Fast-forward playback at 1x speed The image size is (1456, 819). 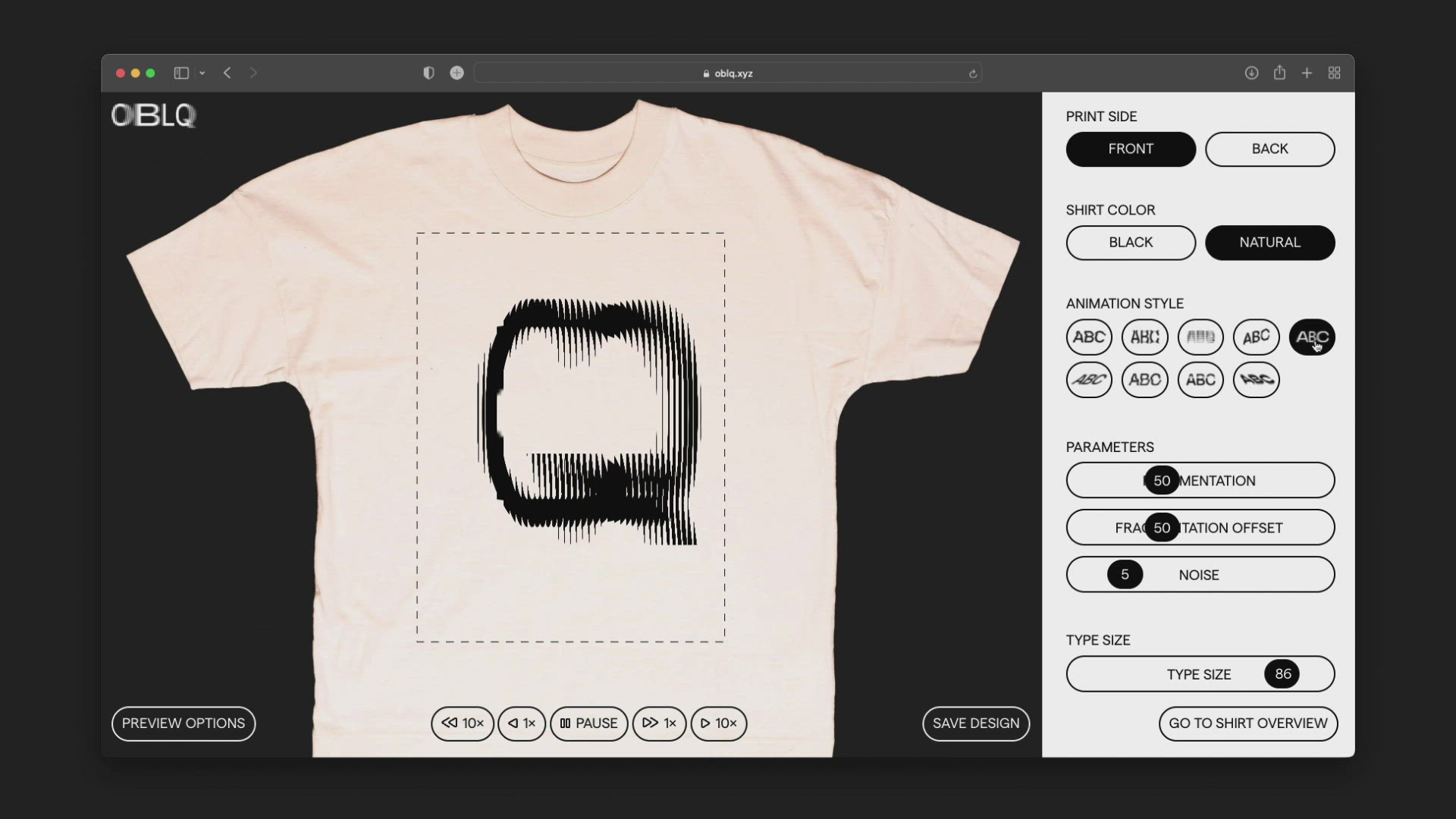(659, 723)
